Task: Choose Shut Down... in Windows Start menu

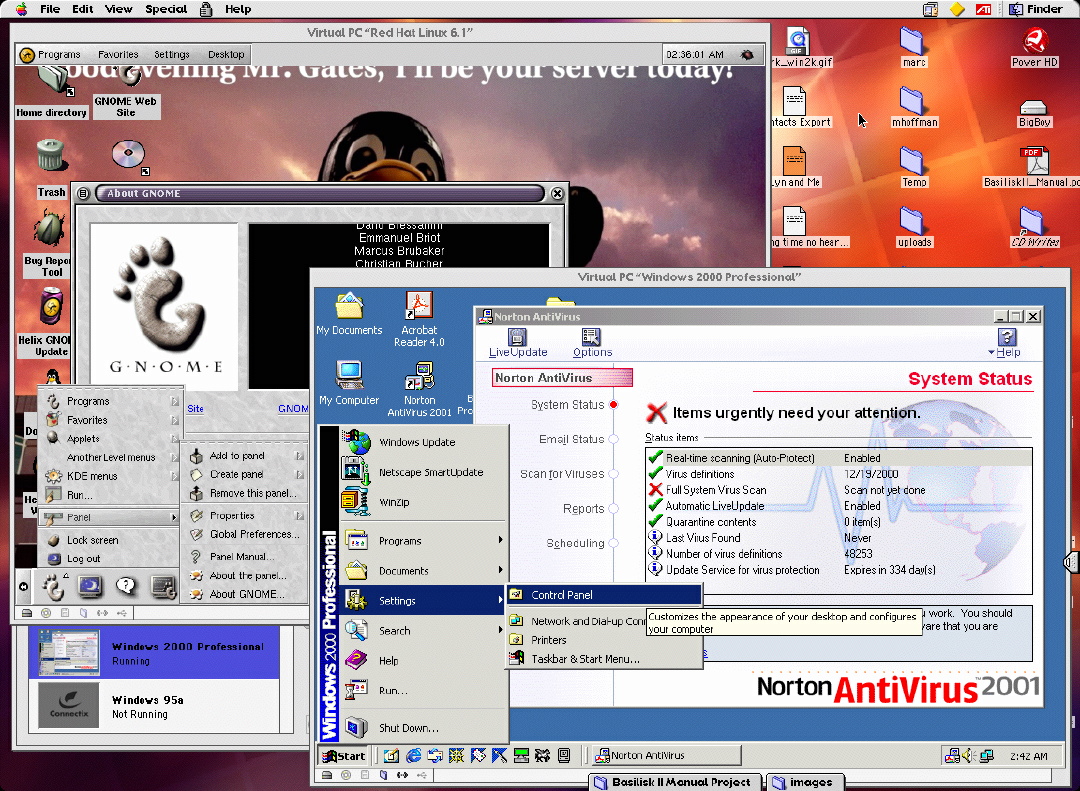Action: (x=424, y=728)
